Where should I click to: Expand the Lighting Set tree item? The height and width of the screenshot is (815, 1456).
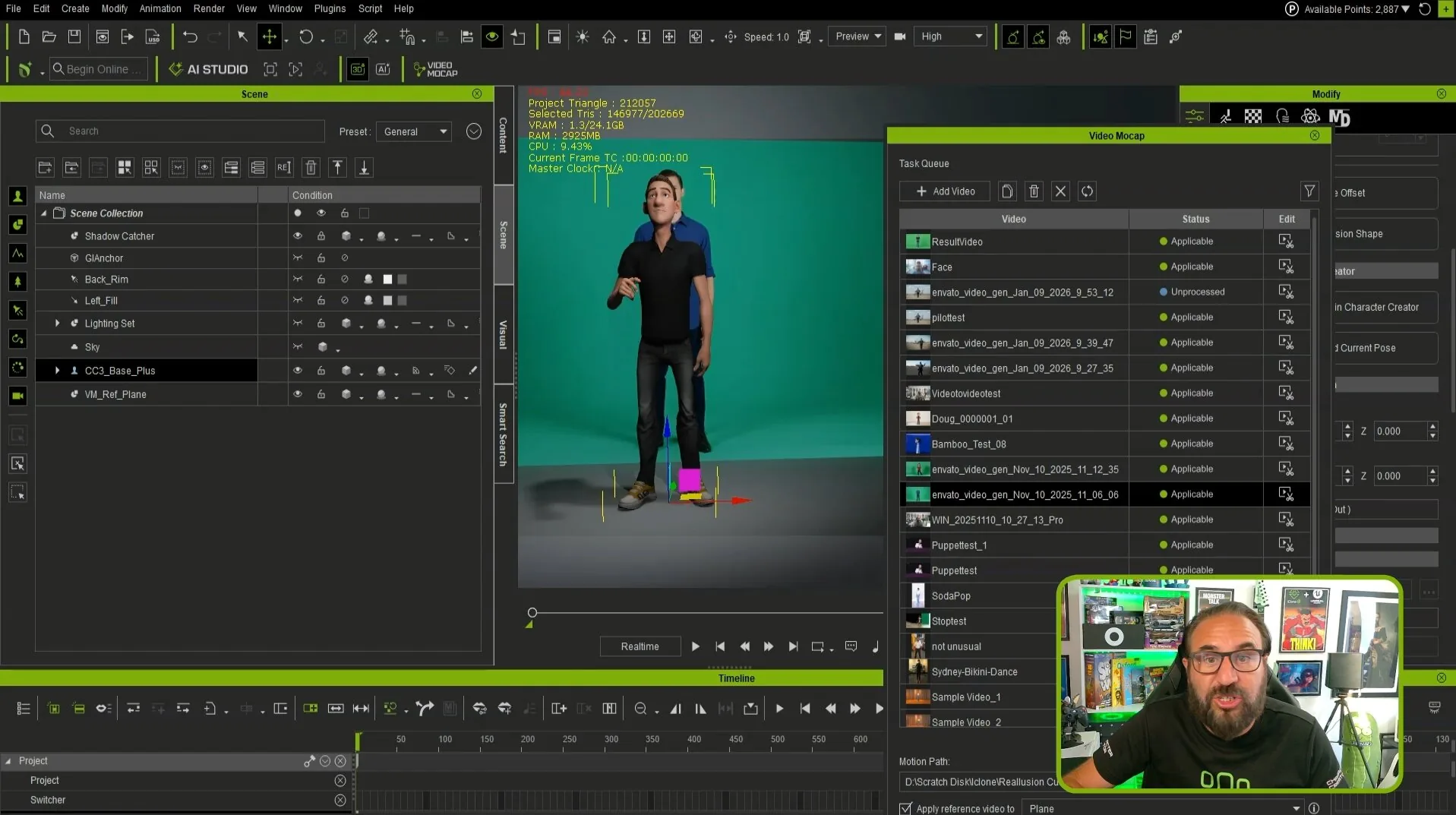pyautogui.click(x=57, y=324)
